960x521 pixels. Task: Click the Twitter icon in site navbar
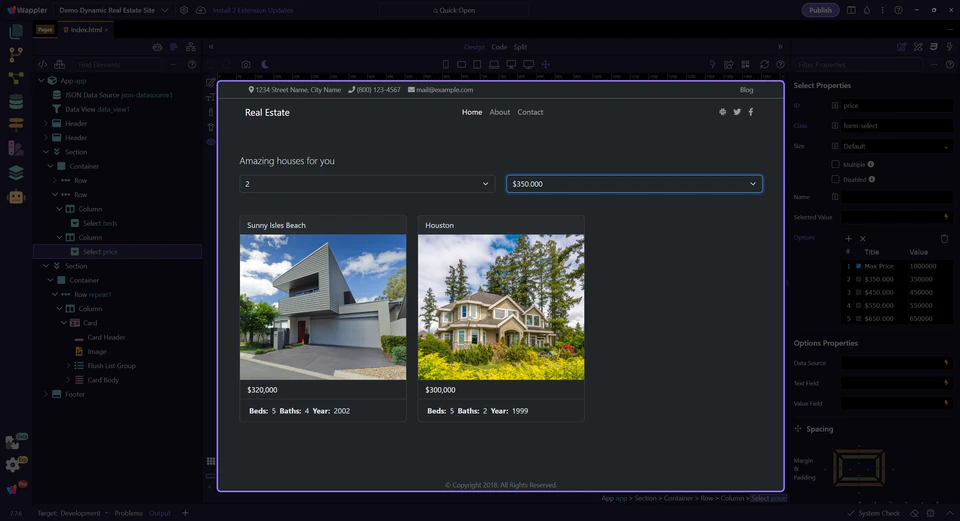pos(737,112)
